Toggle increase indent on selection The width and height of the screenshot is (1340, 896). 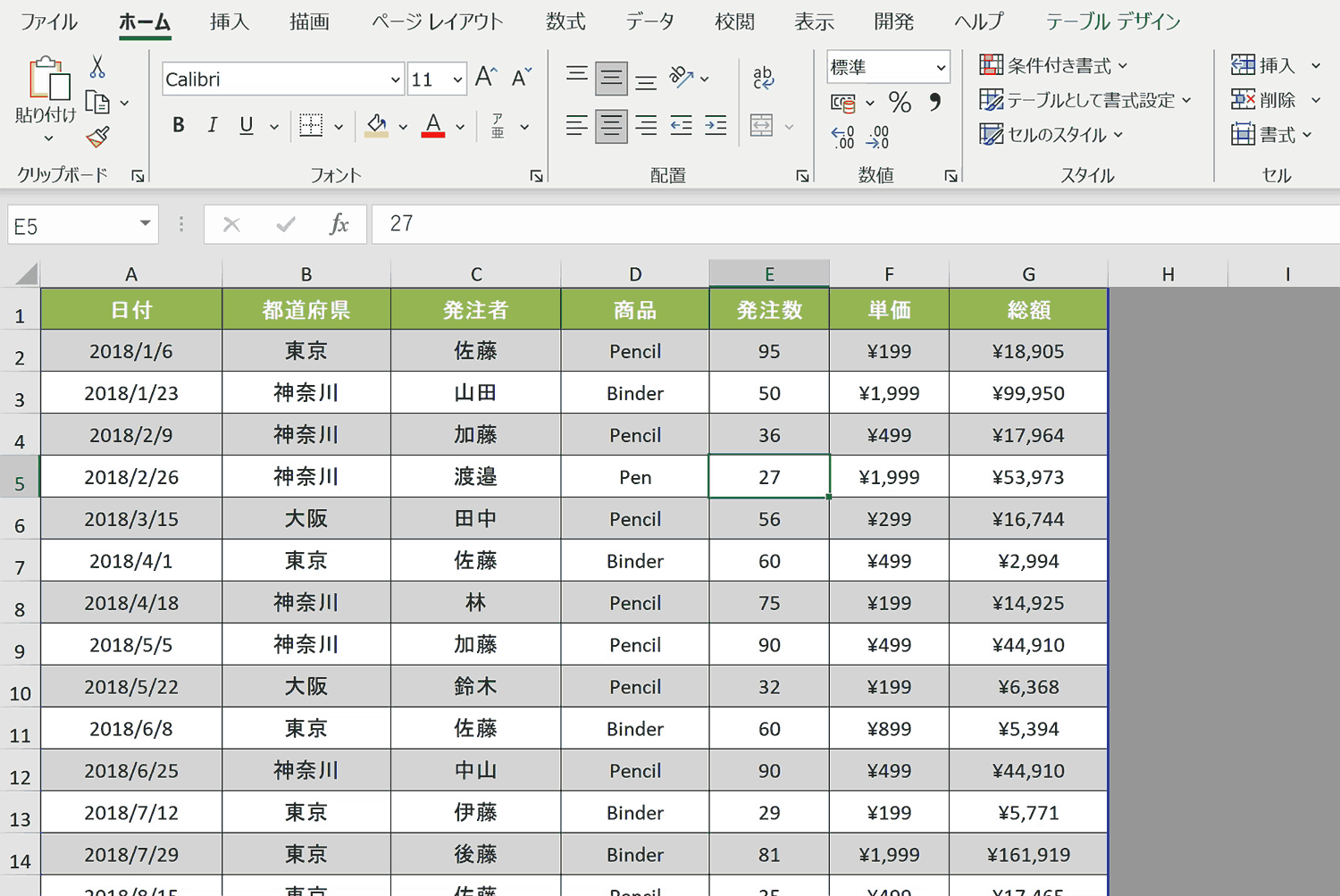click(x=715, y=125)
